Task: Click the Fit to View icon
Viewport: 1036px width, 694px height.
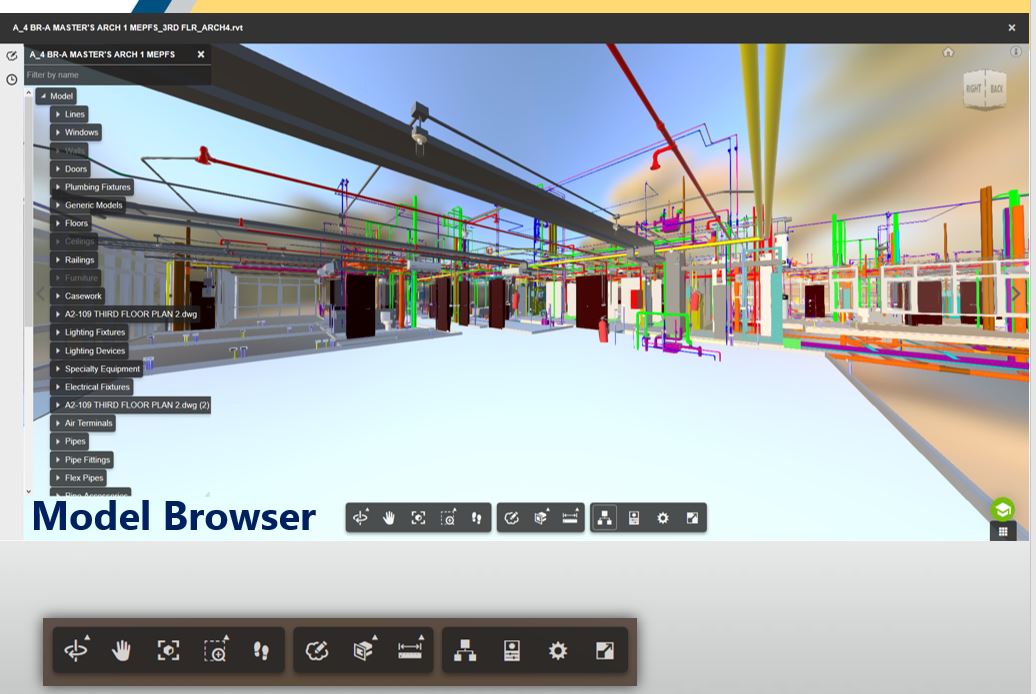Action: pyautogui.click(x=417, y=517)
